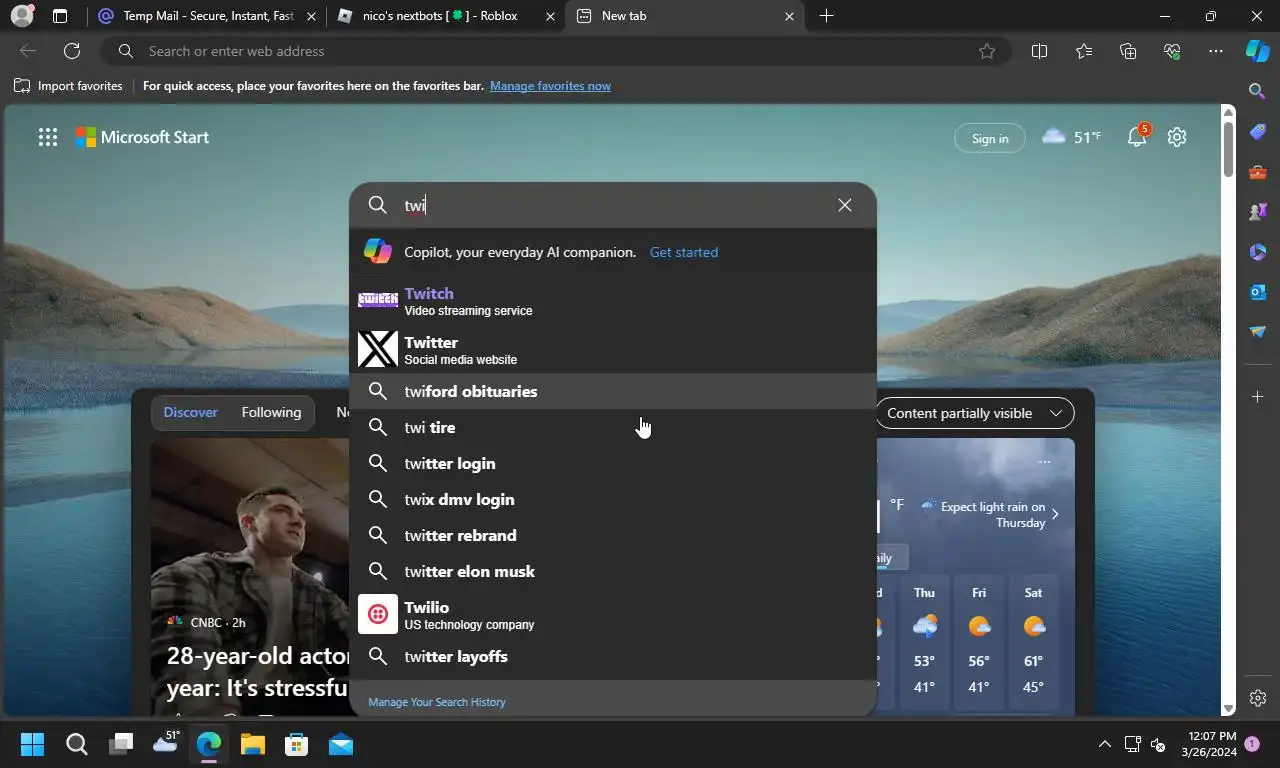
Task: Expand Expect light rain forecast arrow
Action: tap(1055, 514)
